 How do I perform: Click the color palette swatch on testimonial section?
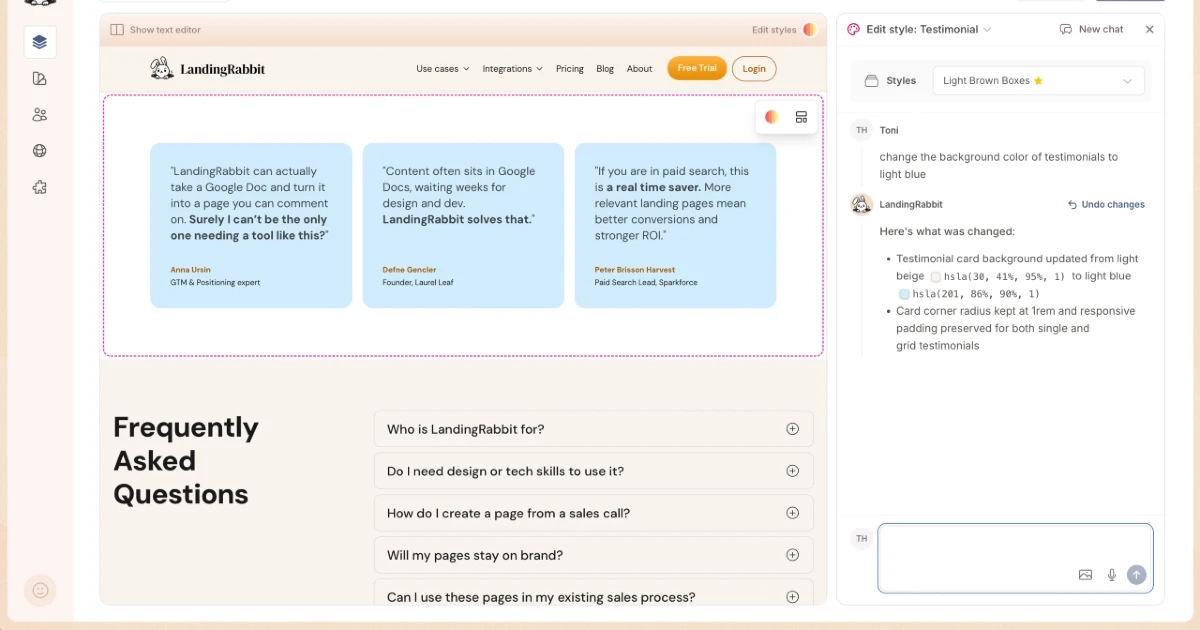click(x=772, y=117)
